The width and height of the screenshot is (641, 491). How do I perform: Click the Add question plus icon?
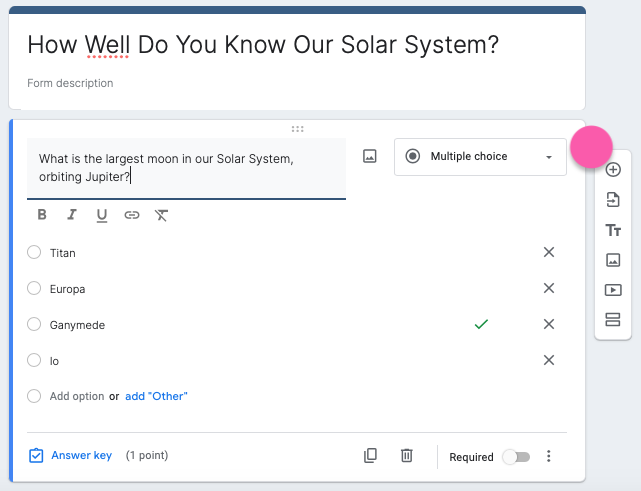(613, 170)
